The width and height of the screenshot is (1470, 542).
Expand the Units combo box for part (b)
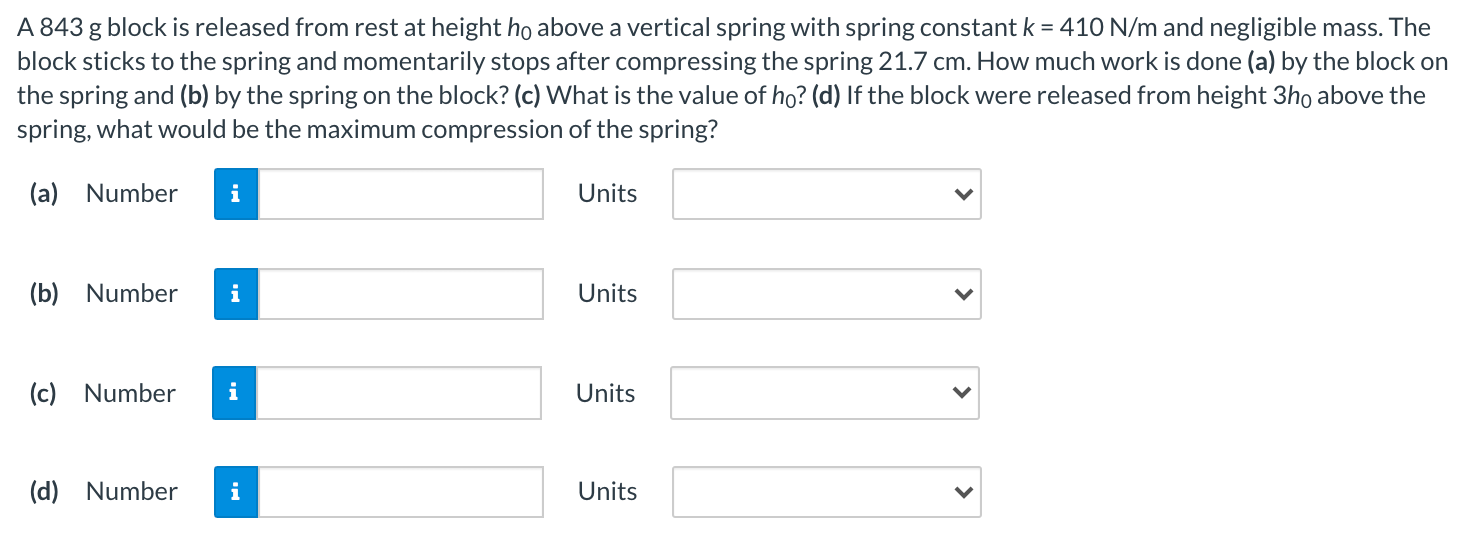(827, 294)
